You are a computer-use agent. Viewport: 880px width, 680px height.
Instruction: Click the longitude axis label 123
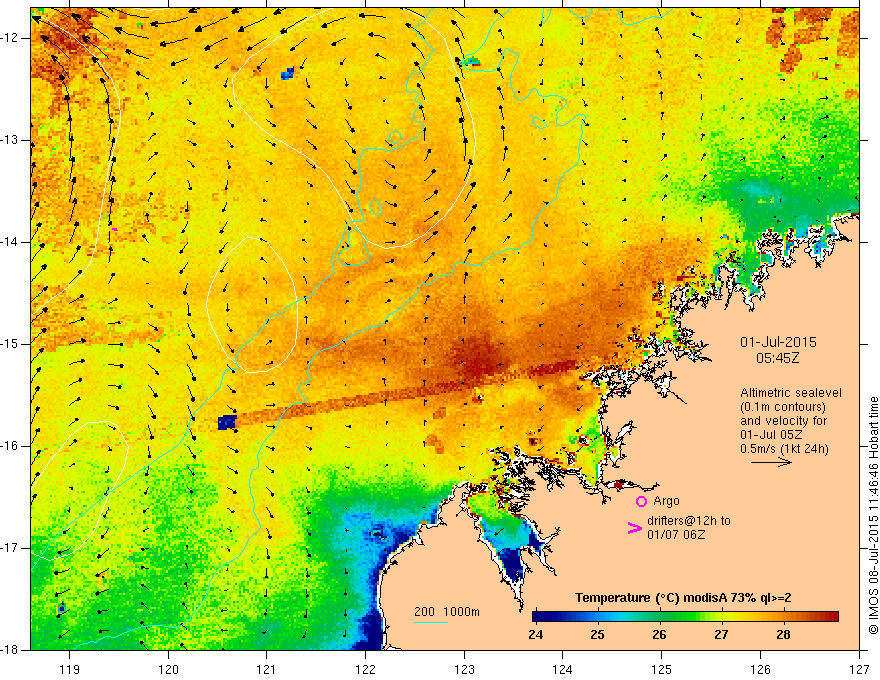[464, 669]
